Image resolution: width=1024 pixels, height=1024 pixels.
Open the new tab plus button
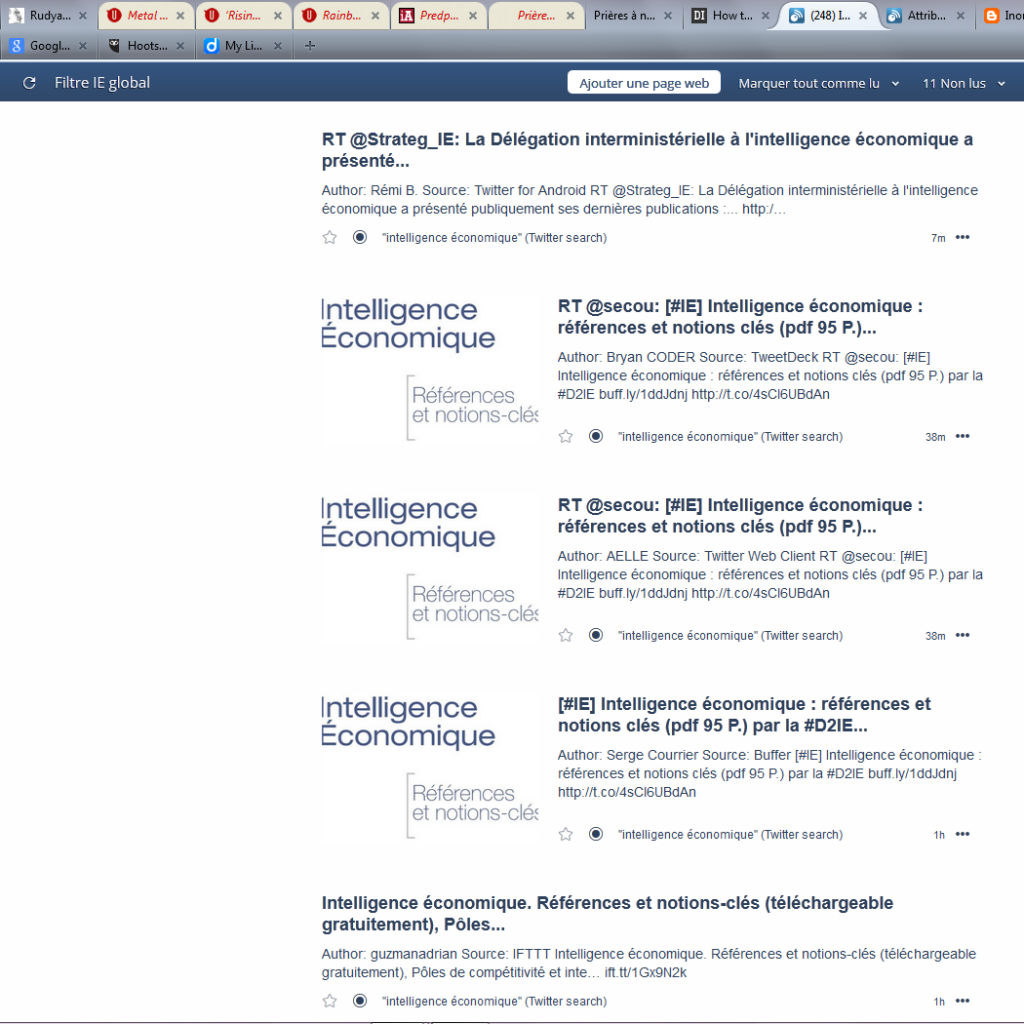click(309, 45)
